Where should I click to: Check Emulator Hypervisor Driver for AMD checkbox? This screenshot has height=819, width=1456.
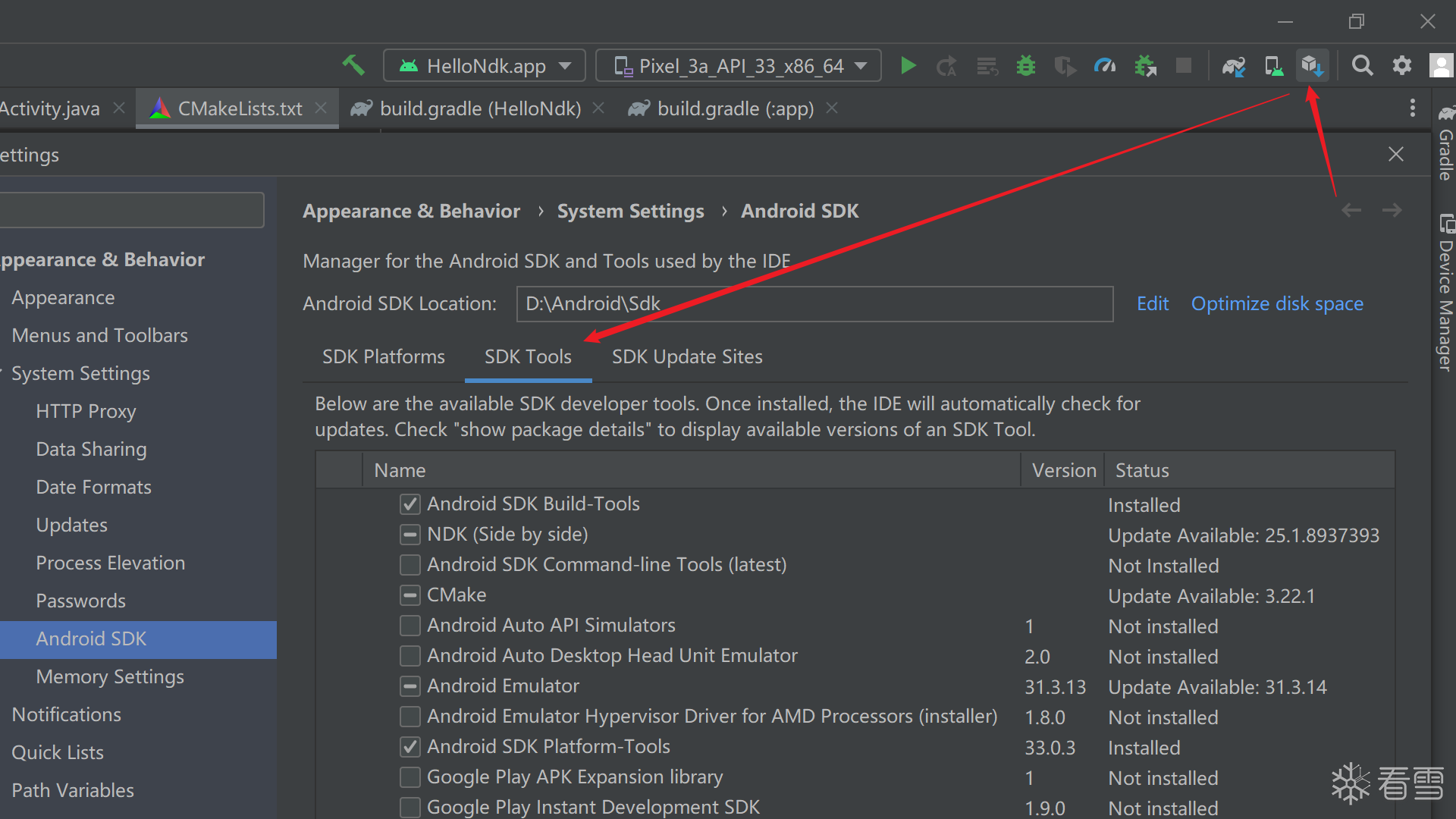[x=409, y=717]
